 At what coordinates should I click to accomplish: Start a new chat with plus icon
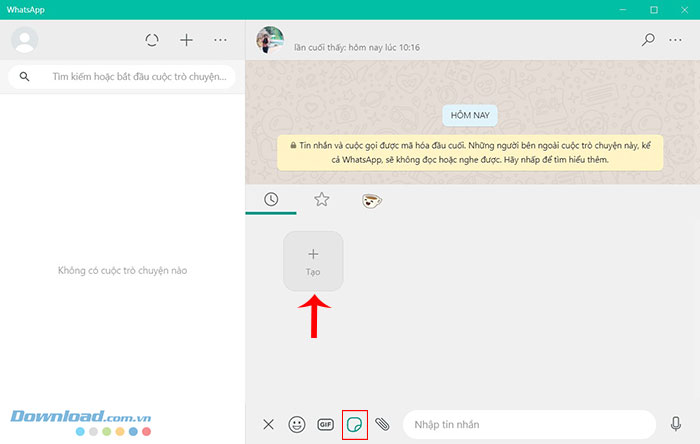[186, 40]
